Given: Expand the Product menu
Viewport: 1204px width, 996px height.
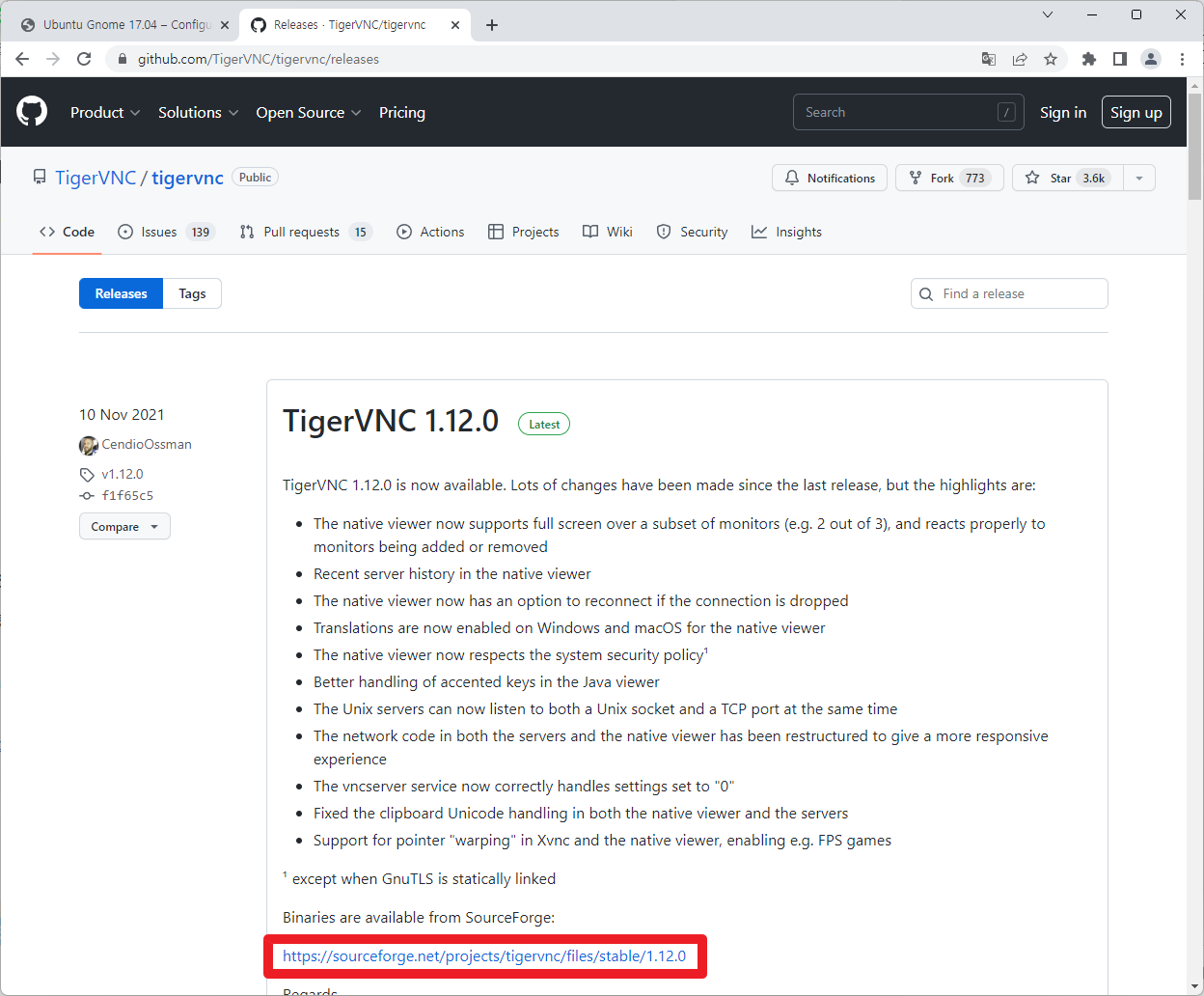Looking at the screenshot, I should pyautogui.click(x=105, y=112).
